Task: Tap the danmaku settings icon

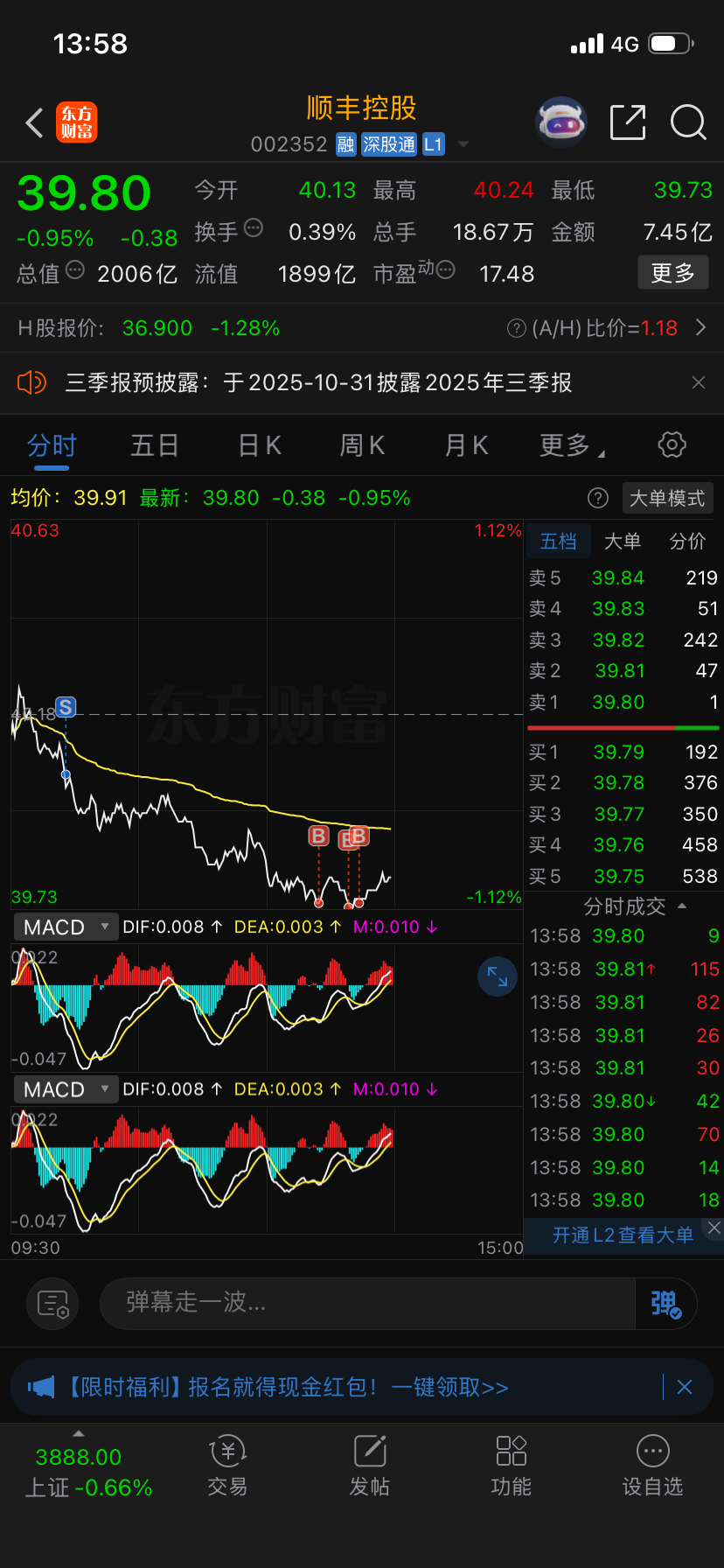Action: coord(52,1304)
